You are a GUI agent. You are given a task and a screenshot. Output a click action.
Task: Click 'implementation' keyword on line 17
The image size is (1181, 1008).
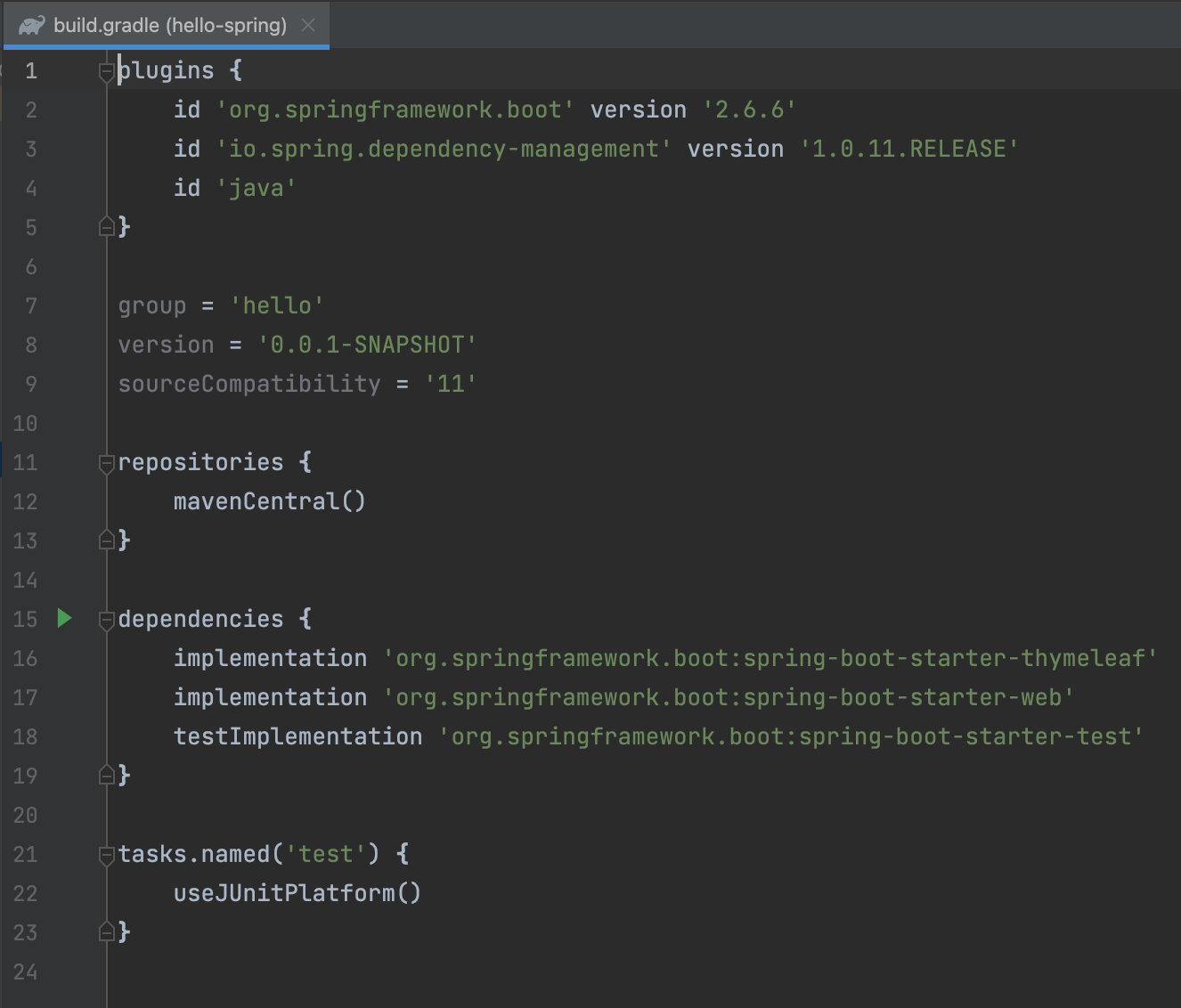pos(270,697)
